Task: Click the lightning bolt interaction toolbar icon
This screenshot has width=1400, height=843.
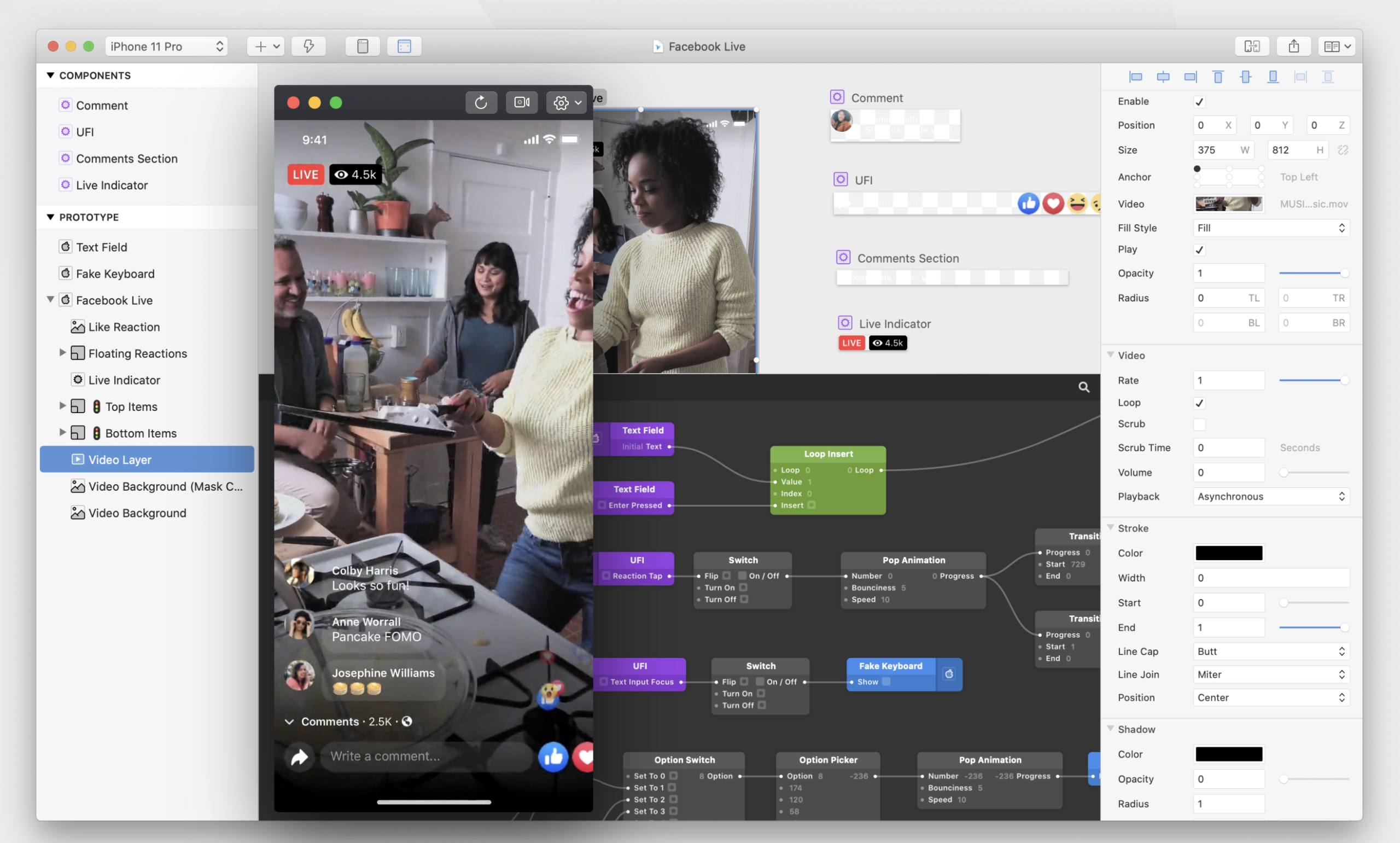Action: [309, 46]
